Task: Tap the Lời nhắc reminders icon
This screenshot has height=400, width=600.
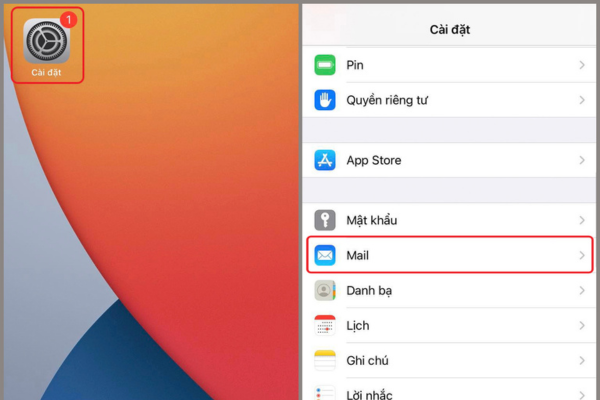Action: click(325, 392)
